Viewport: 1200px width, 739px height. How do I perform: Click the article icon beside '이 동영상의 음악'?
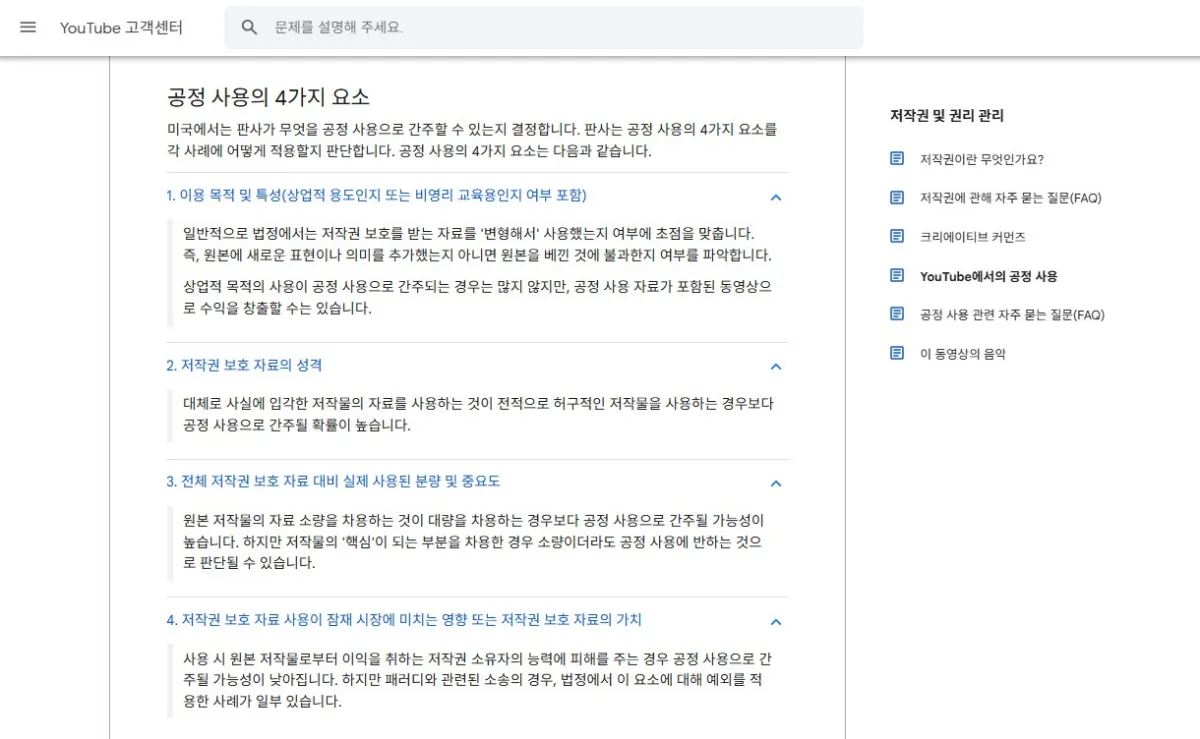pyautogui.click(x=895, y=353)
